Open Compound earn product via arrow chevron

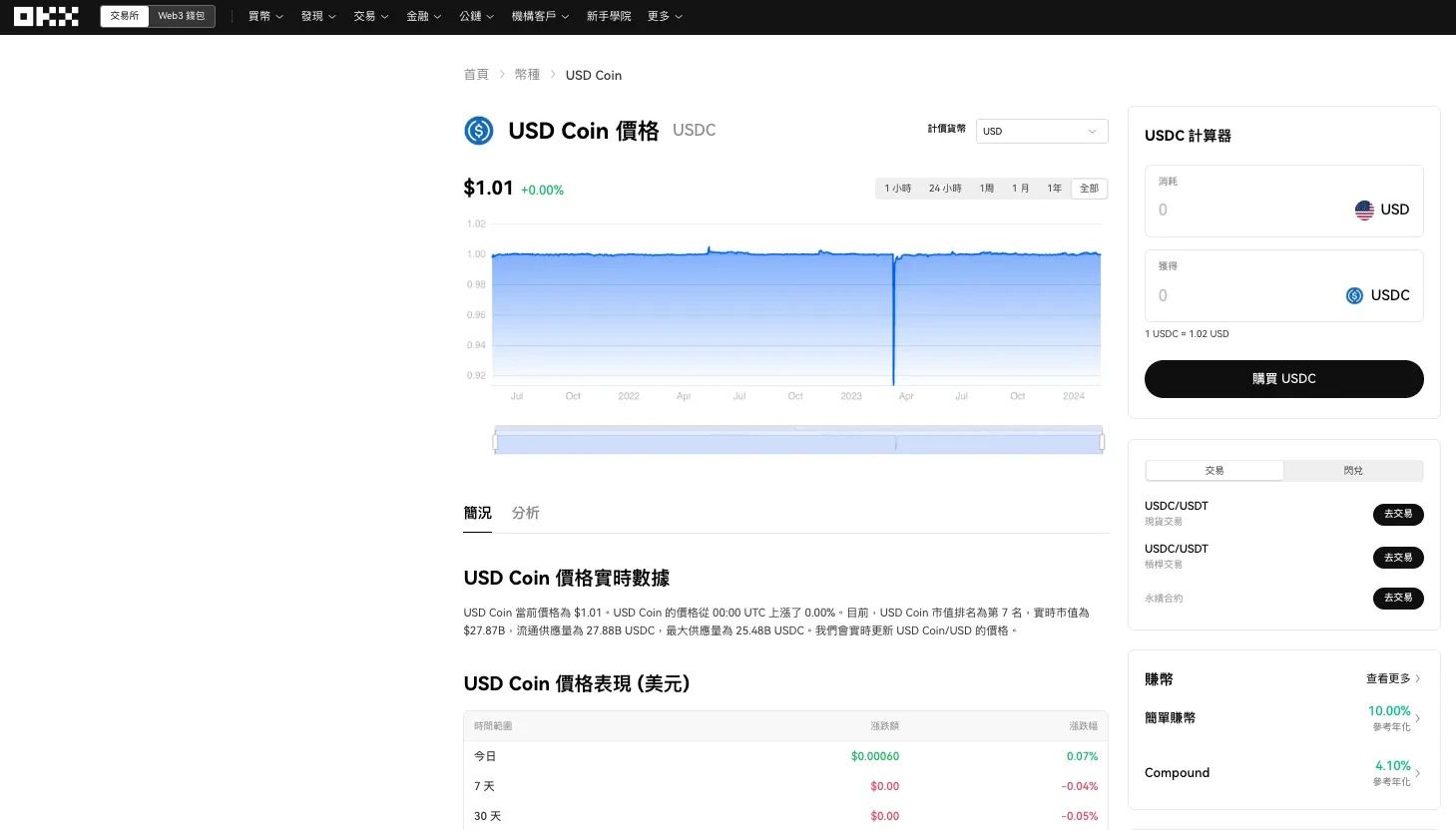click(x=1417, y=773)
